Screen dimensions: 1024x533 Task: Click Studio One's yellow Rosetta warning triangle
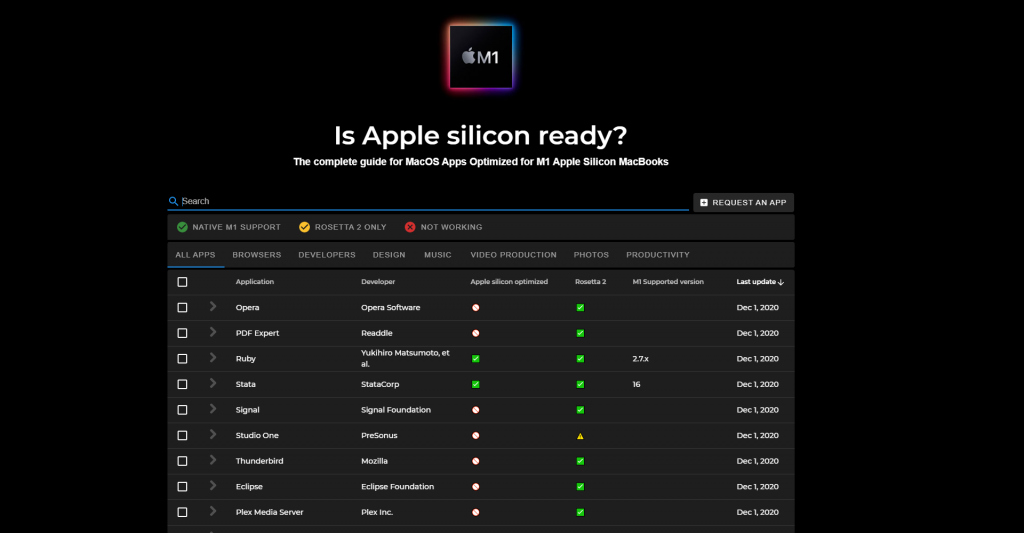tap(580, 436)
